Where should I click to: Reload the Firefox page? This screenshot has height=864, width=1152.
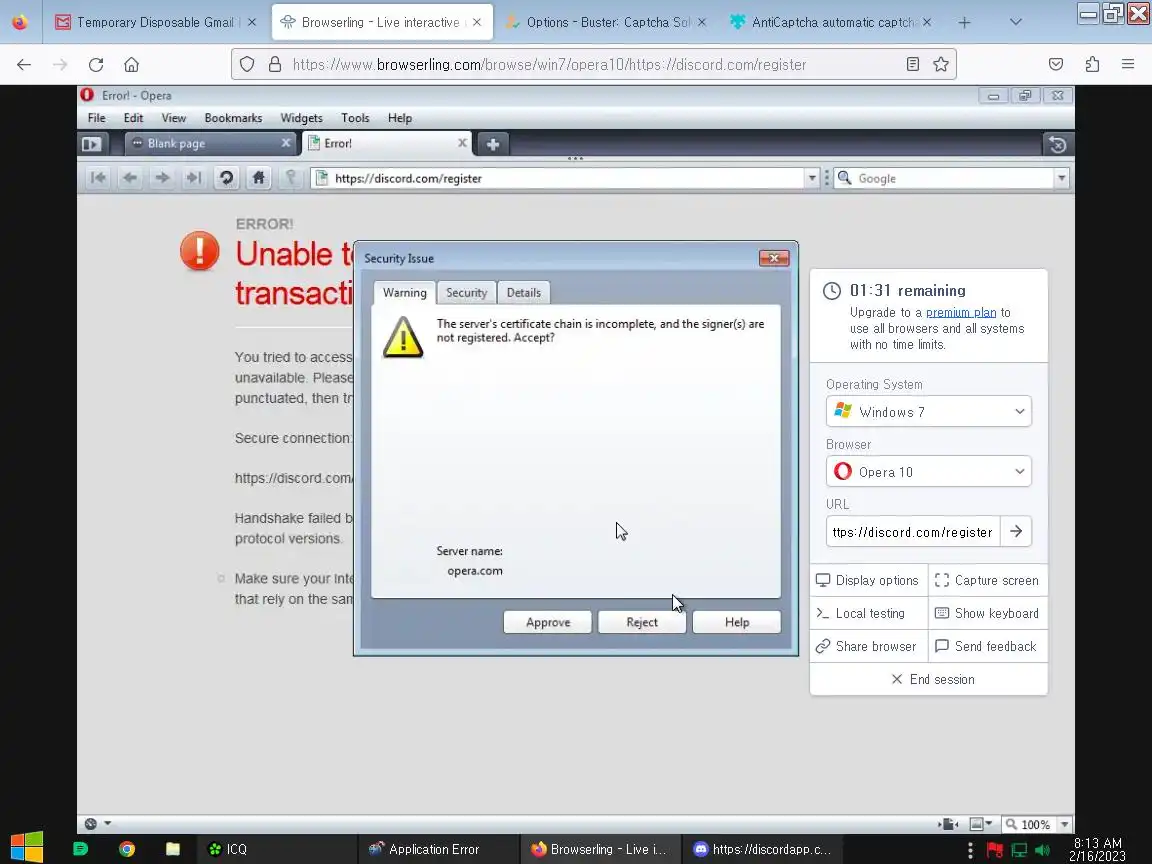[x=96, y=65]
